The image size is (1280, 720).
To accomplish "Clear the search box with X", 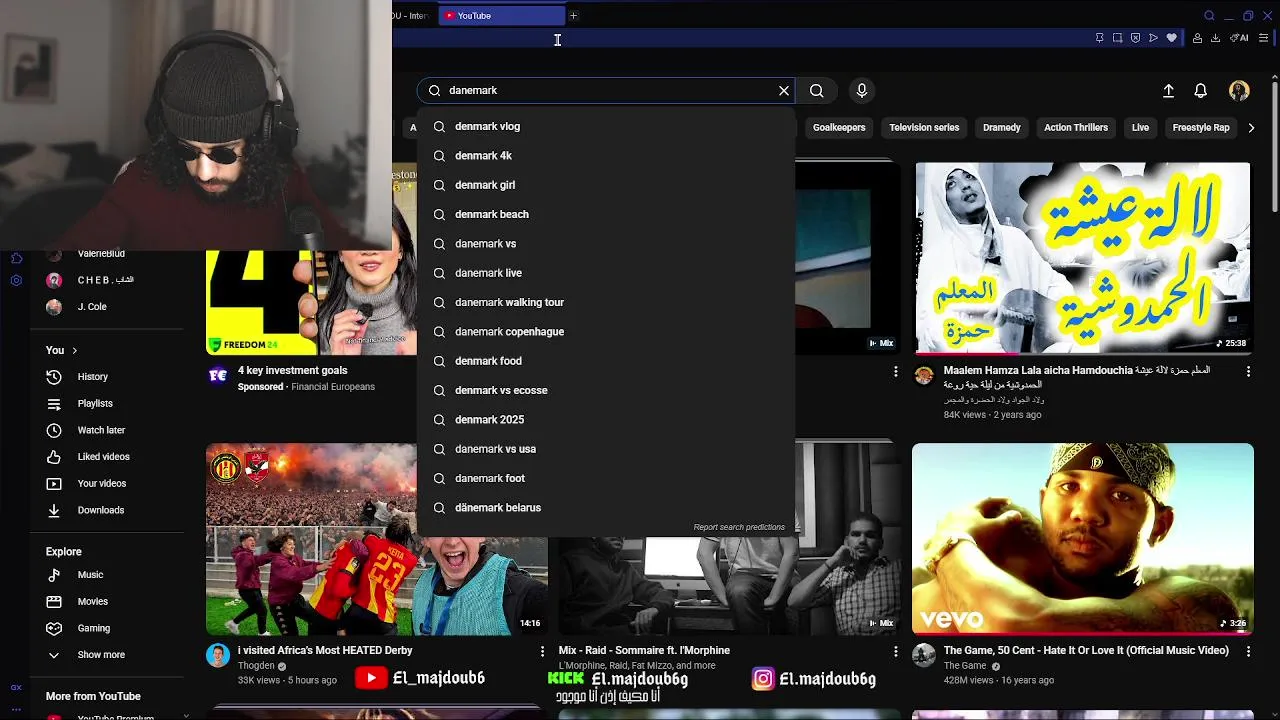I will click(784, 90).
